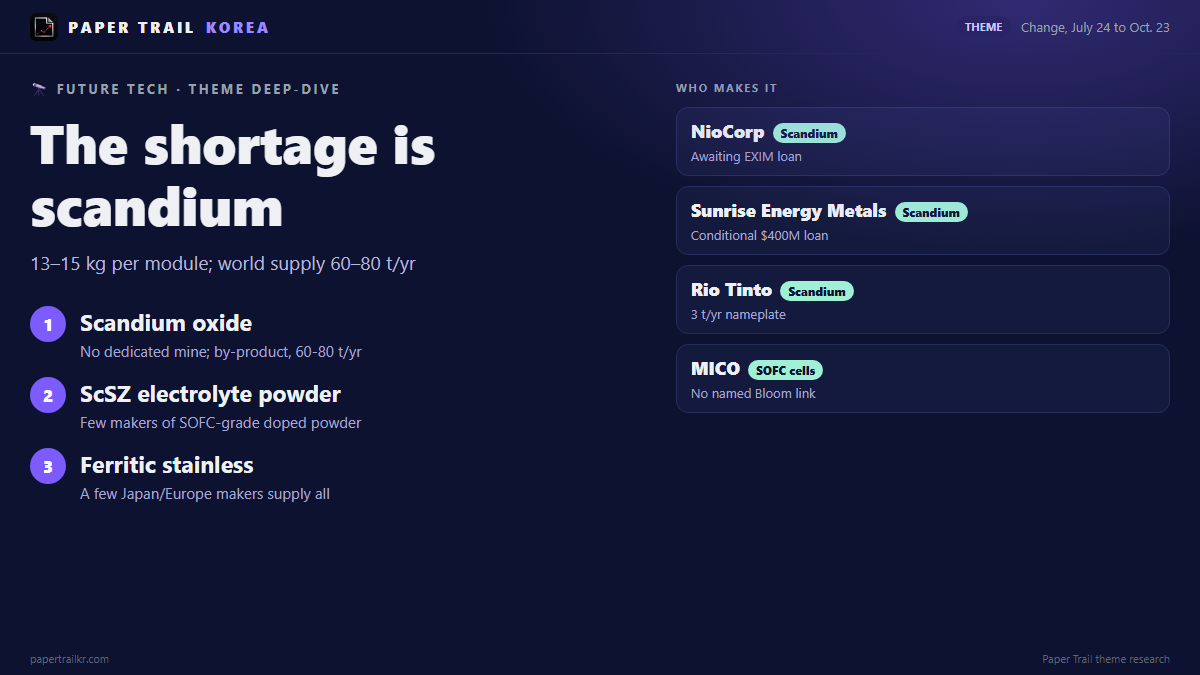Click 'Awaiting EXIM loan' text

[x=746, y=157]
